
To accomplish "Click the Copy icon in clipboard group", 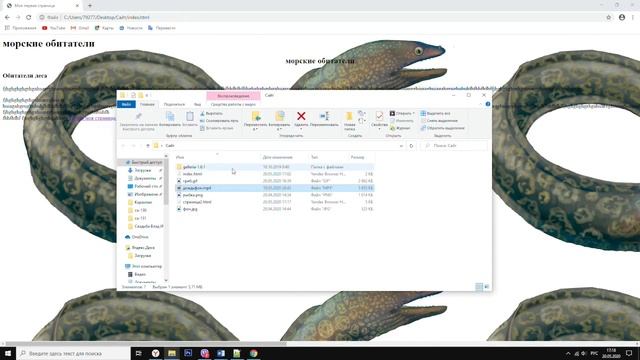I will pos(170,116).
